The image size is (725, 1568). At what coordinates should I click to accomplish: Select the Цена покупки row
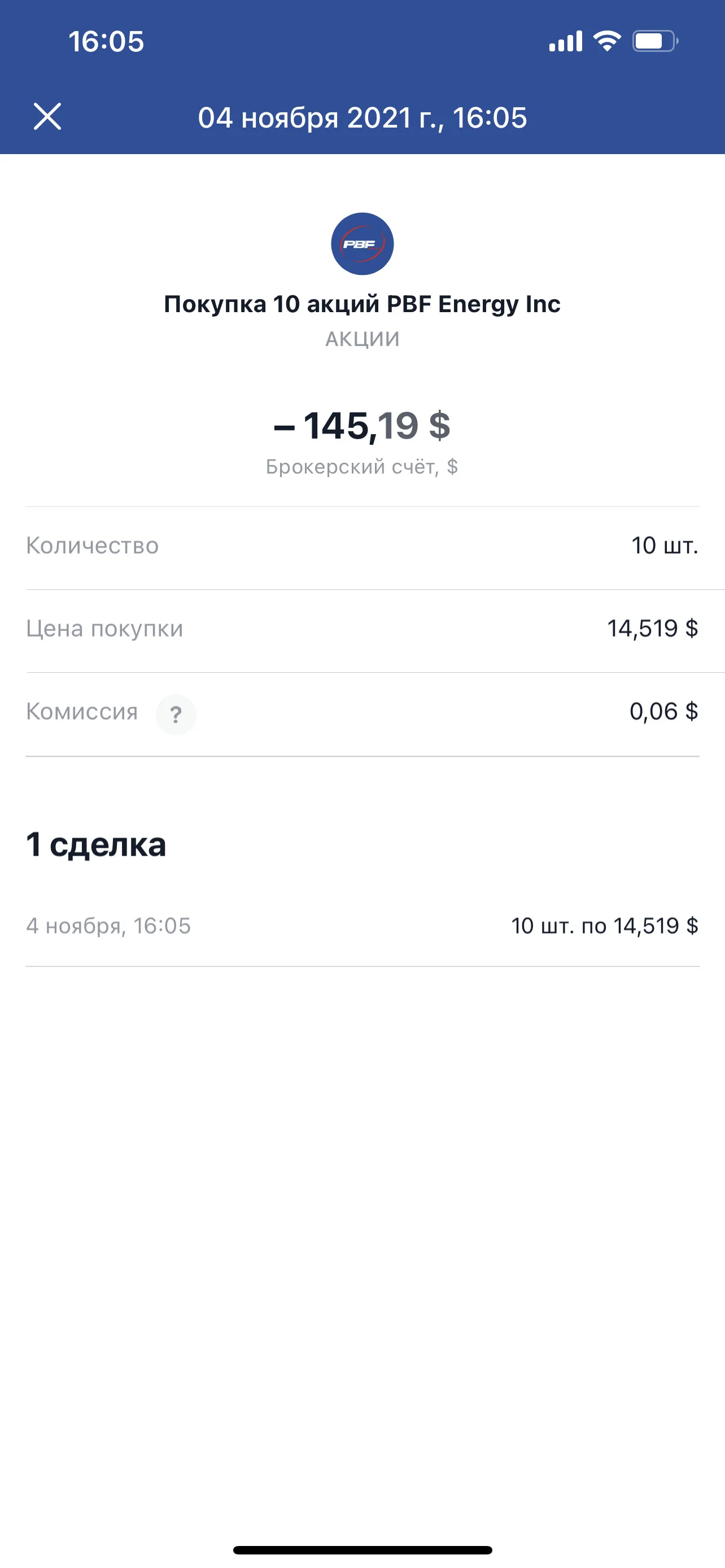pos(362,629)
